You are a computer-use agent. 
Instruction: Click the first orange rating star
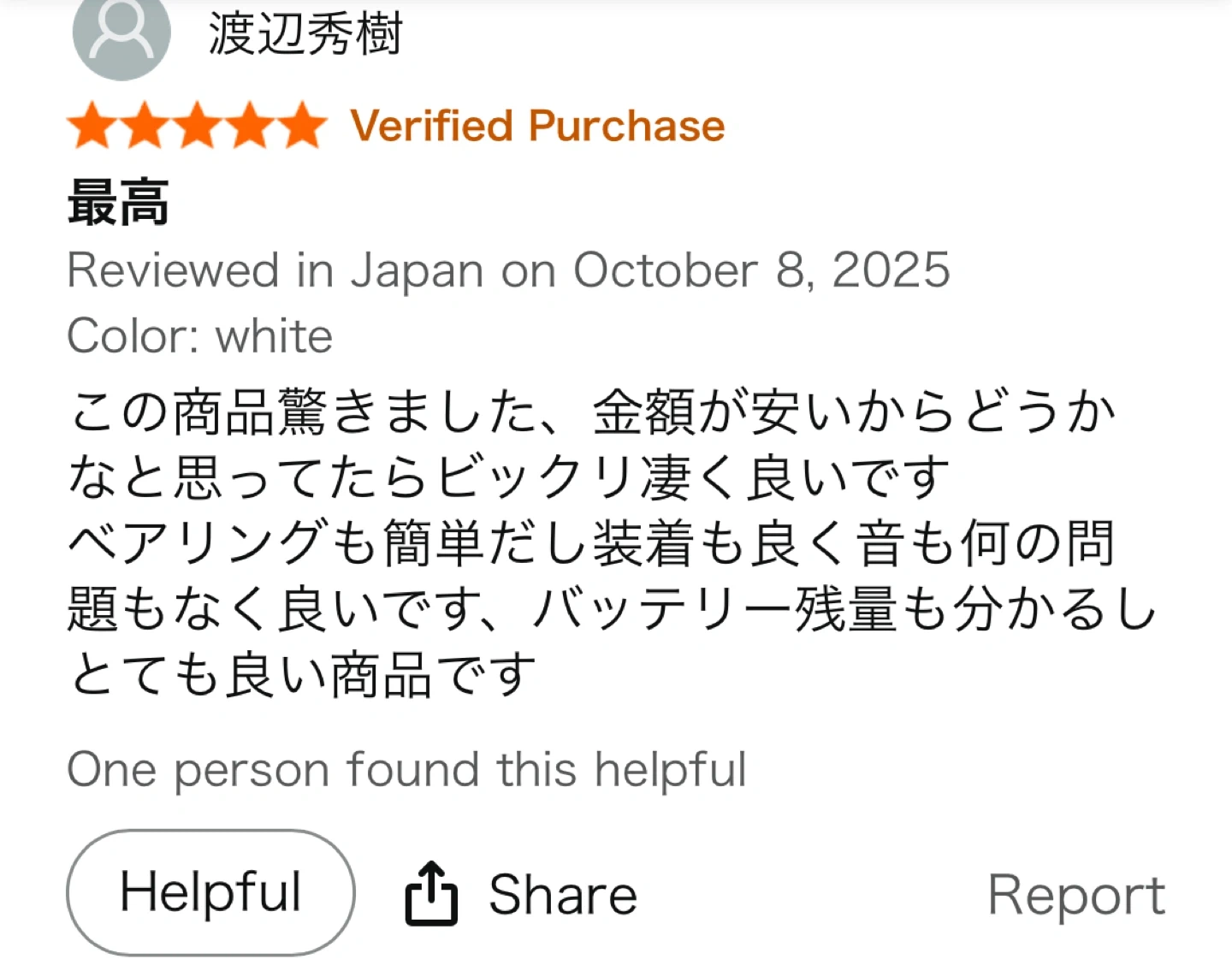tap(93, 126)
